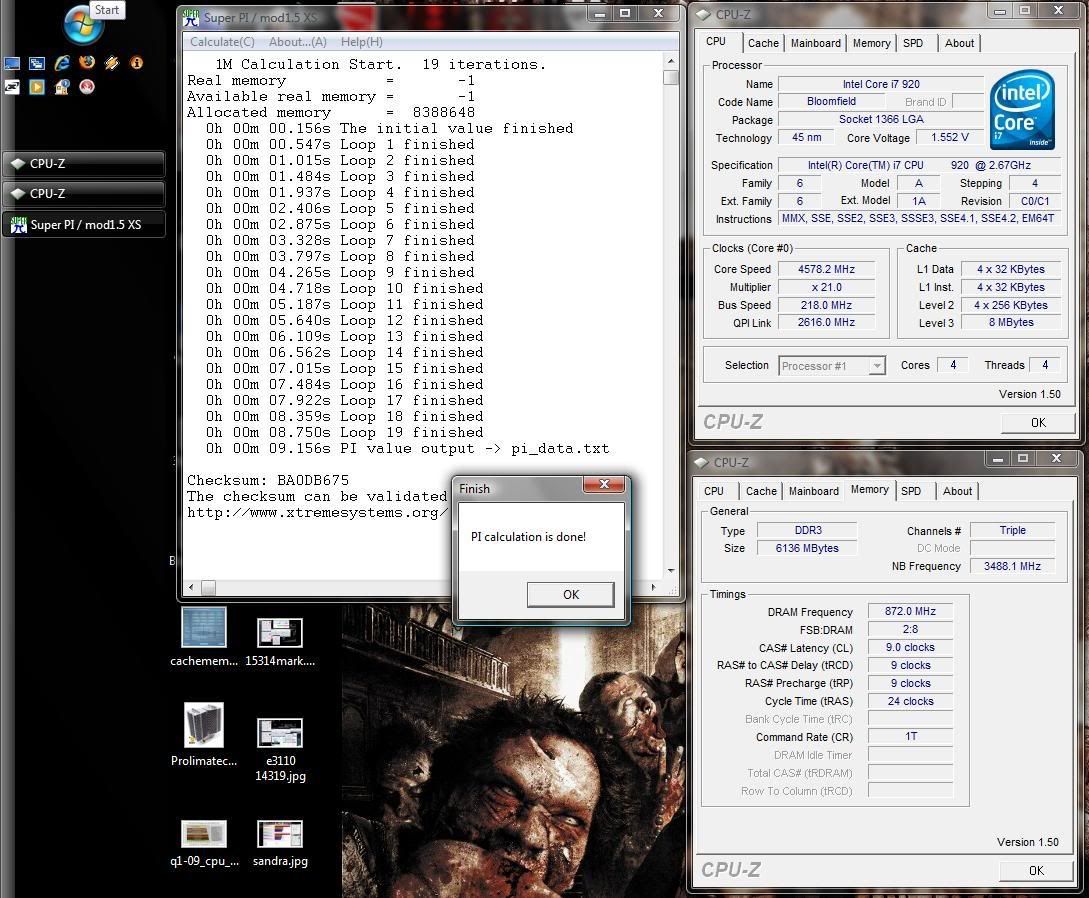Open Calculate(C) menu in Super PI

coord(222,42)
